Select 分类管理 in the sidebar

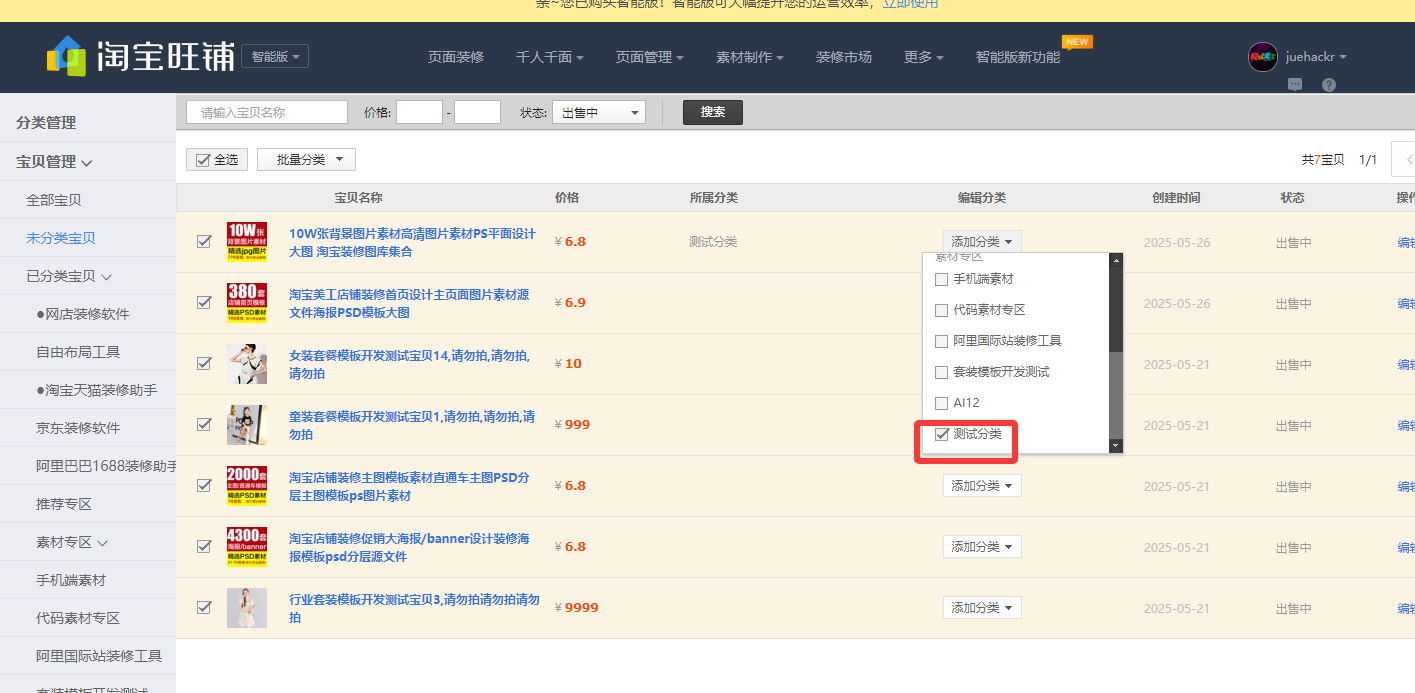tap(46, 123)
